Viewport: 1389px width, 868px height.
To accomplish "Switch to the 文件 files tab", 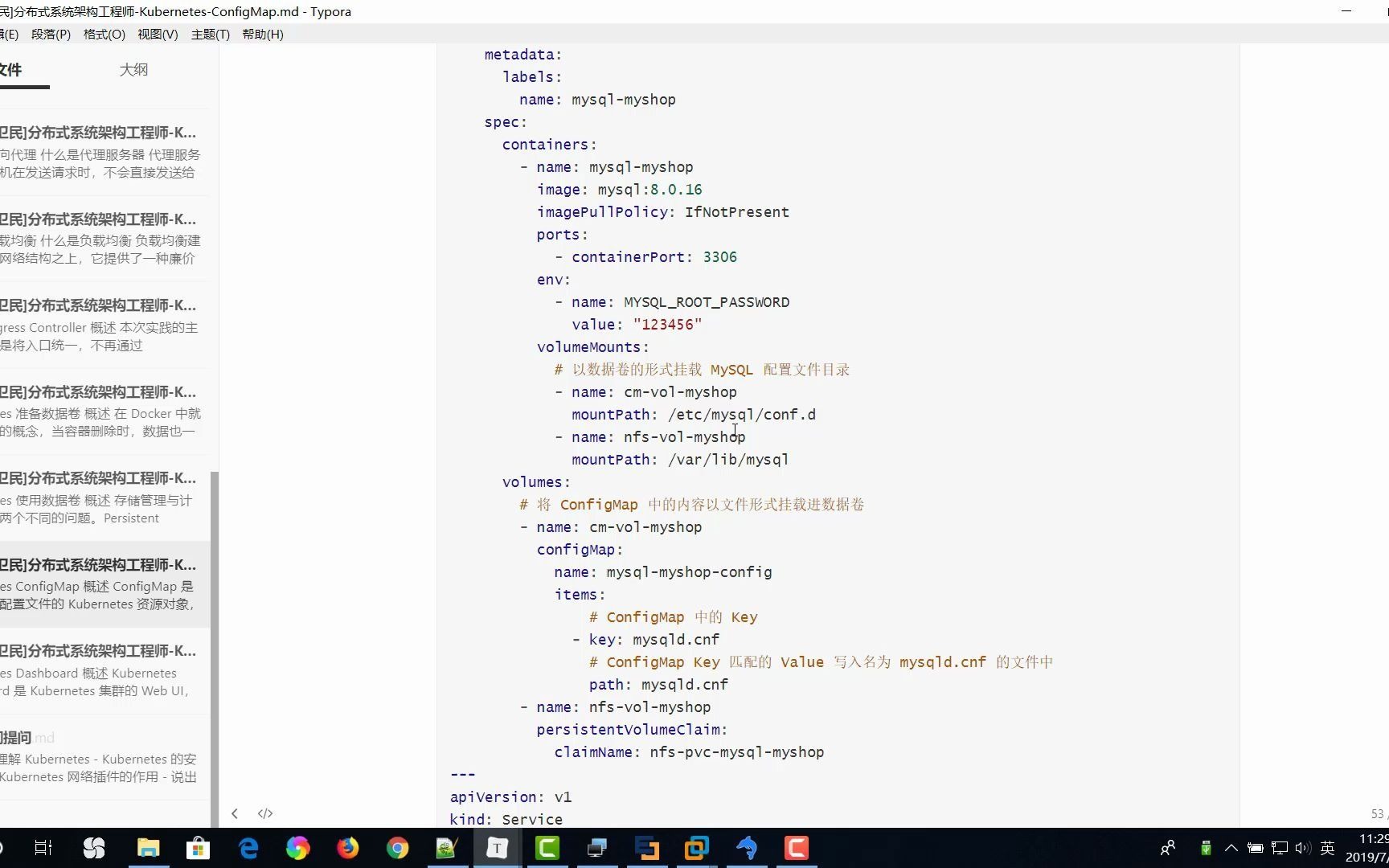I will point(11,70).
